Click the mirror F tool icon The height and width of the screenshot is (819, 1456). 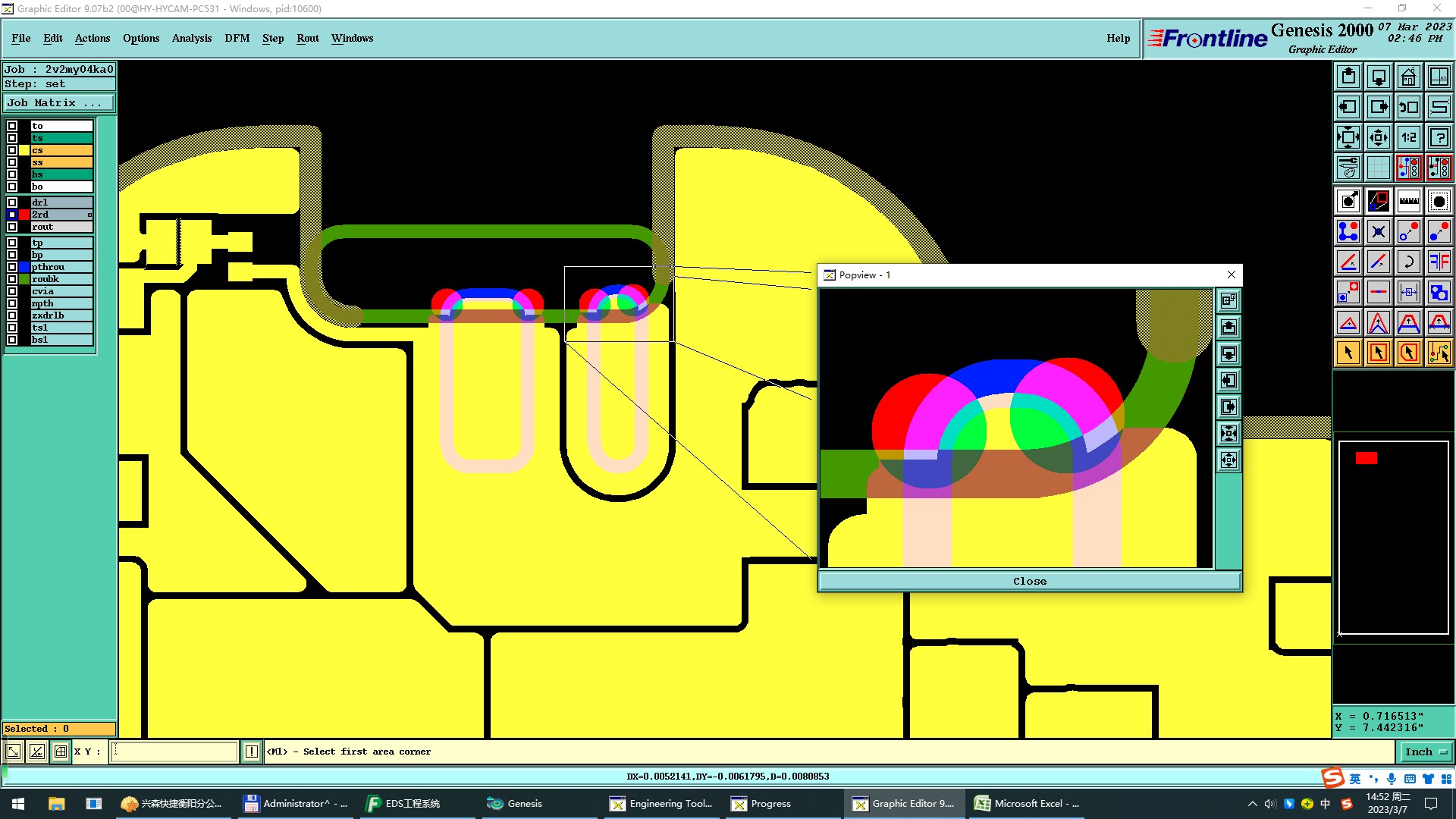1439,262
